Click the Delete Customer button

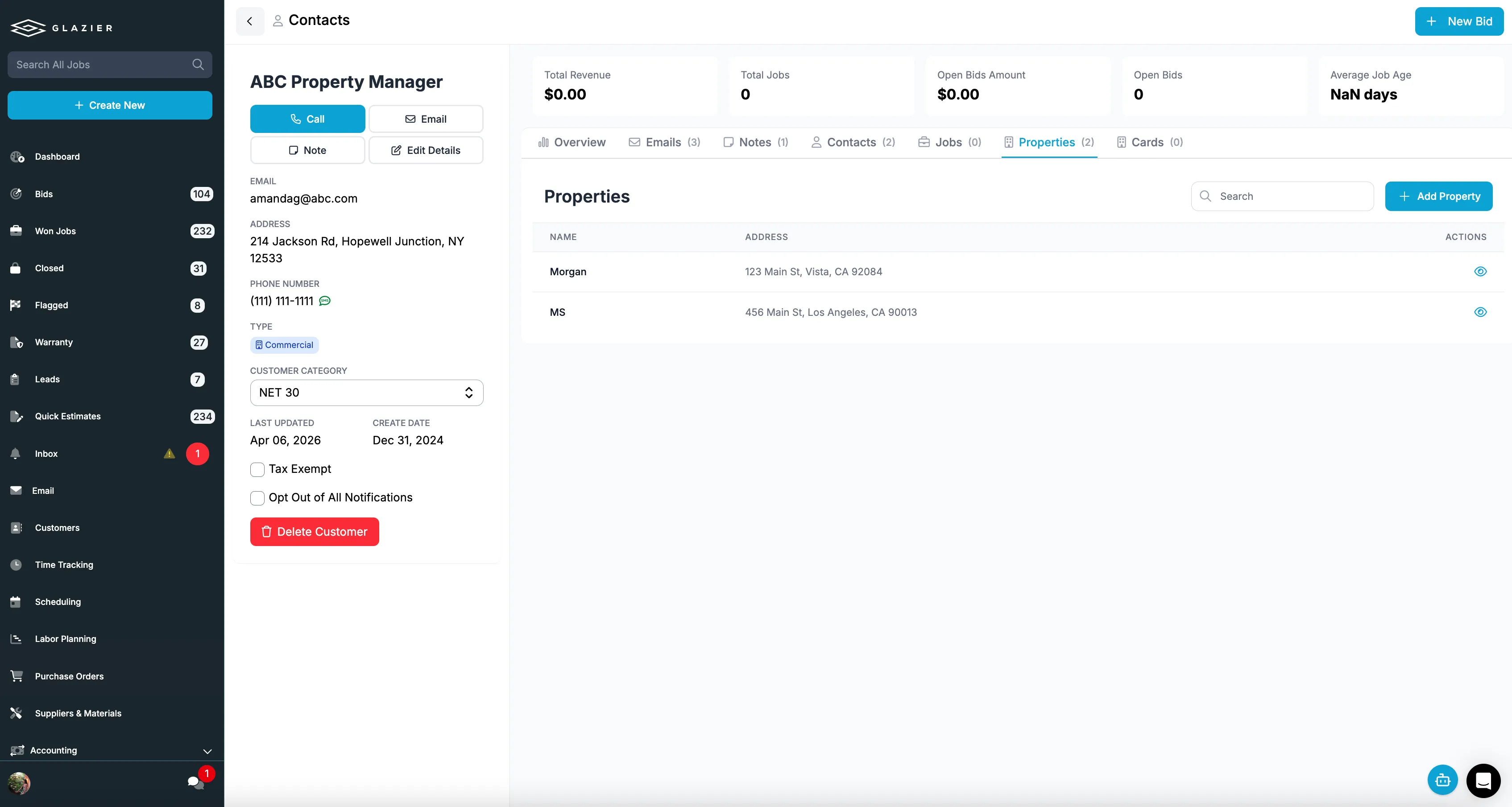[315, 532]
